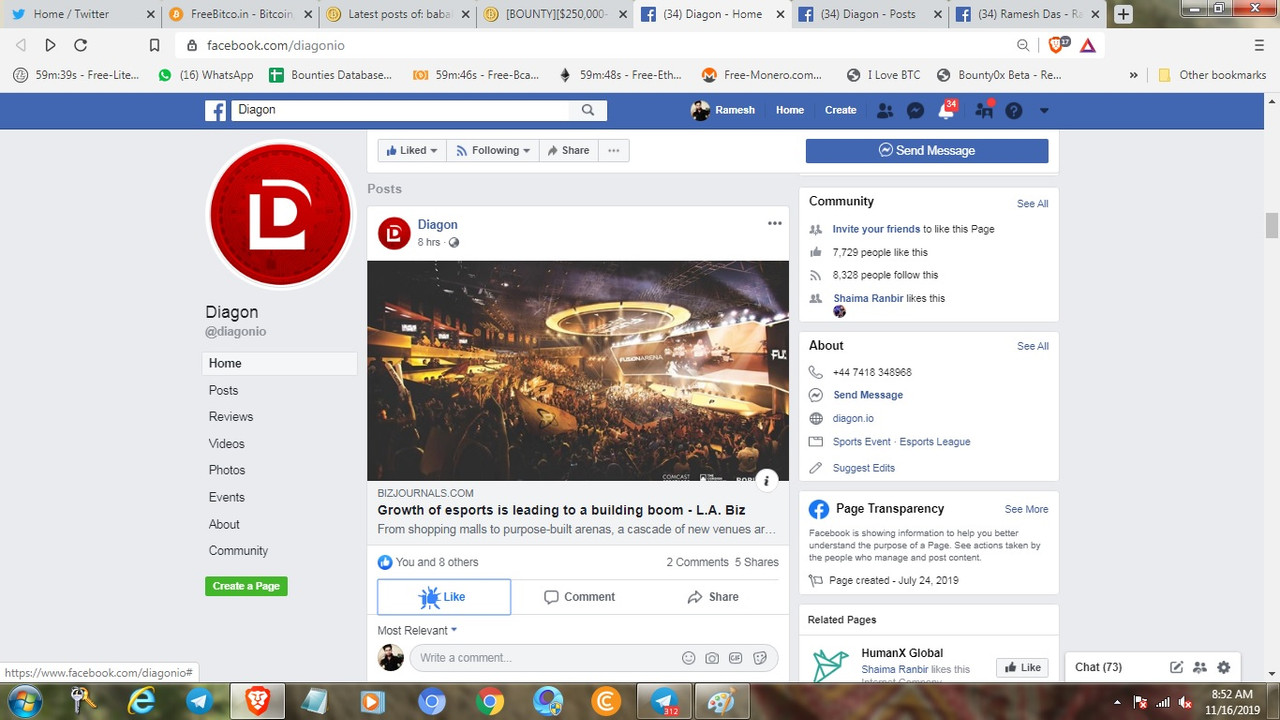Open the diagon.io website link
Screen dimensions: 1280x720
pos(853,419)
